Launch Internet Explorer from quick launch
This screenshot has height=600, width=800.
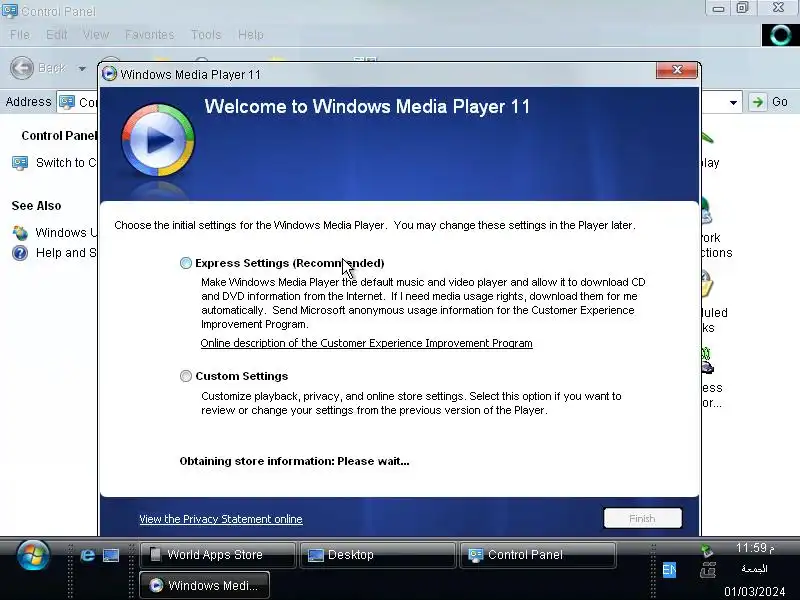click(87, 555)
